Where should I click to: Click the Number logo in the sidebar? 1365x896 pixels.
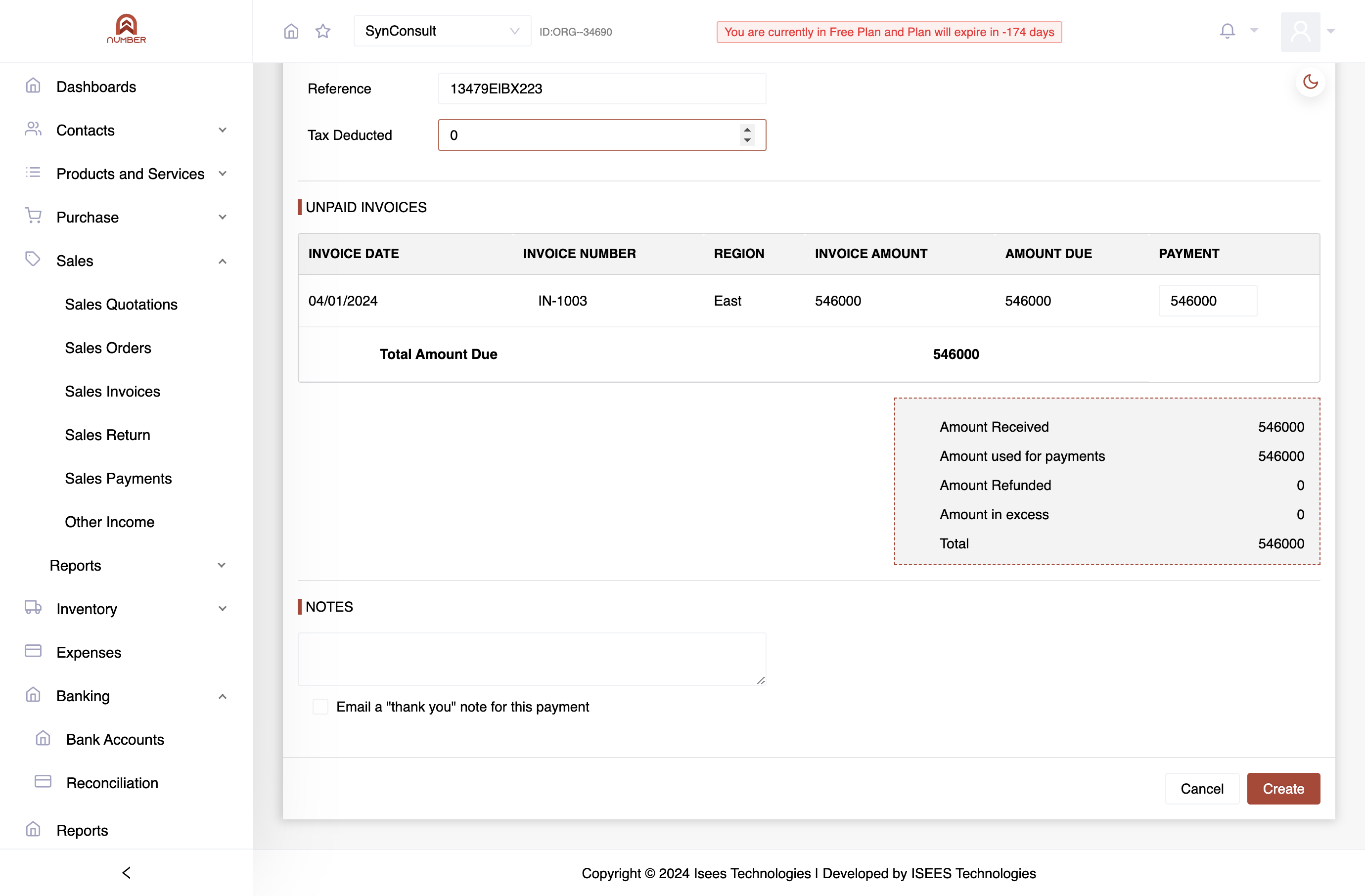(x=126, y=29)
